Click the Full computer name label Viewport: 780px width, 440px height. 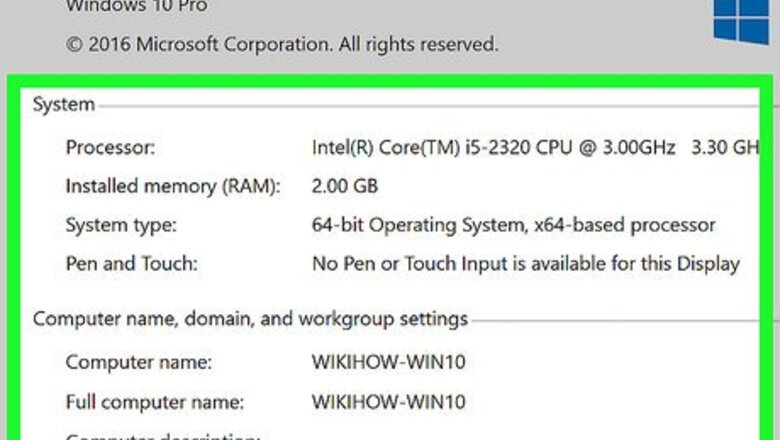155,402
